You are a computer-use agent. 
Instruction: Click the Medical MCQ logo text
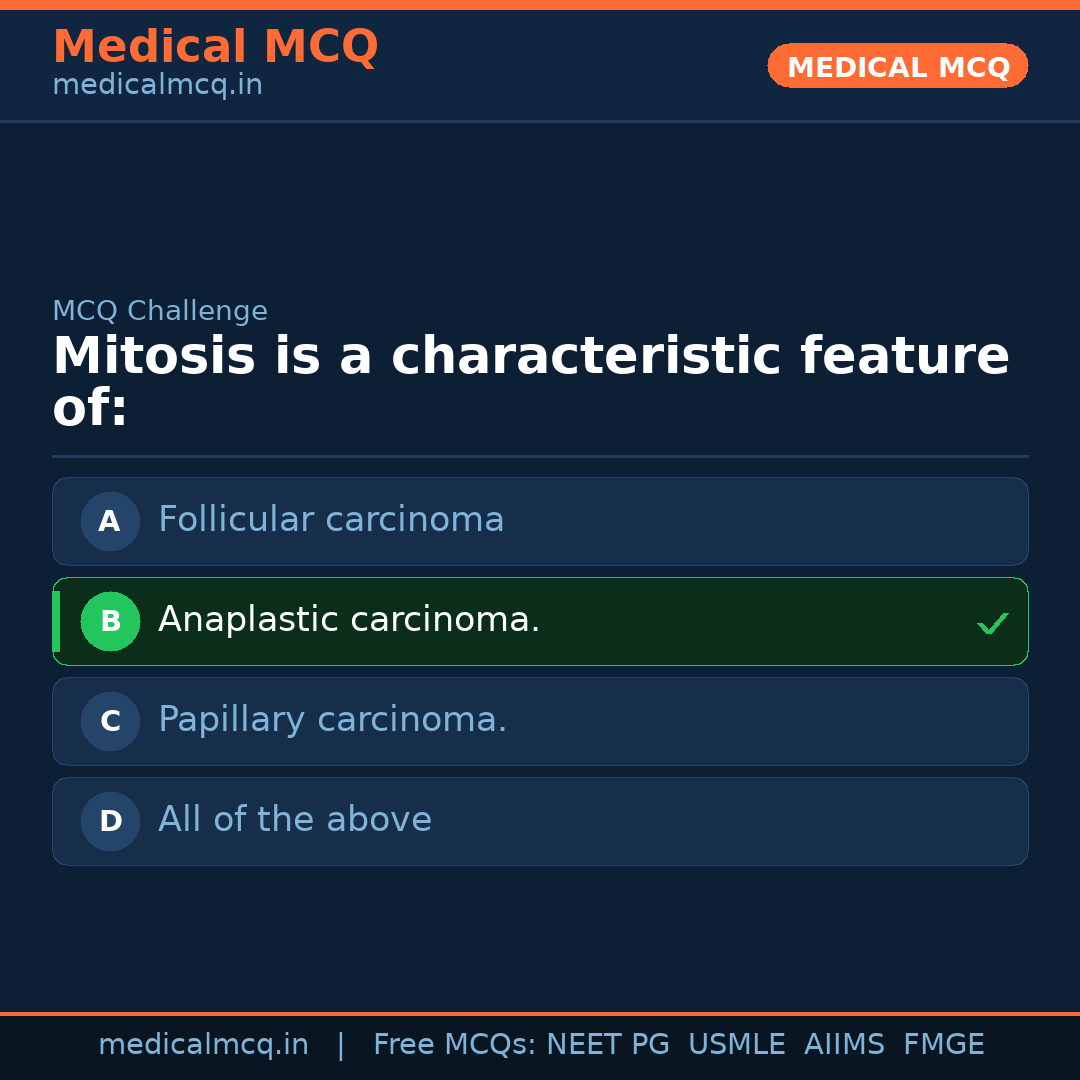pyautogui.click(x=215, y=46)
